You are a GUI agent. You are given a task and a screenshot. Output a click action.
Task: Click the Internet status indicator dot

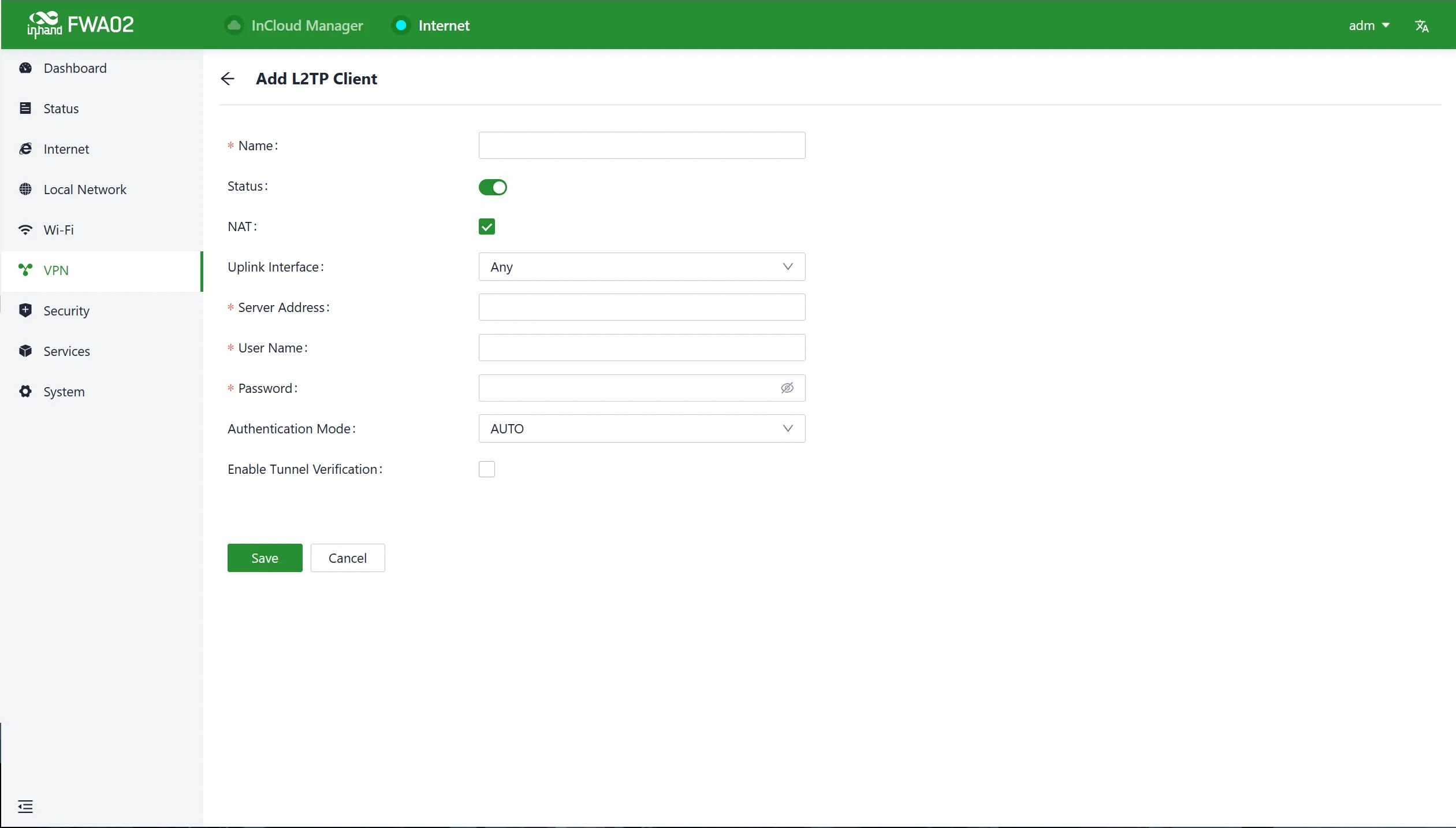(x=401, y=25)
